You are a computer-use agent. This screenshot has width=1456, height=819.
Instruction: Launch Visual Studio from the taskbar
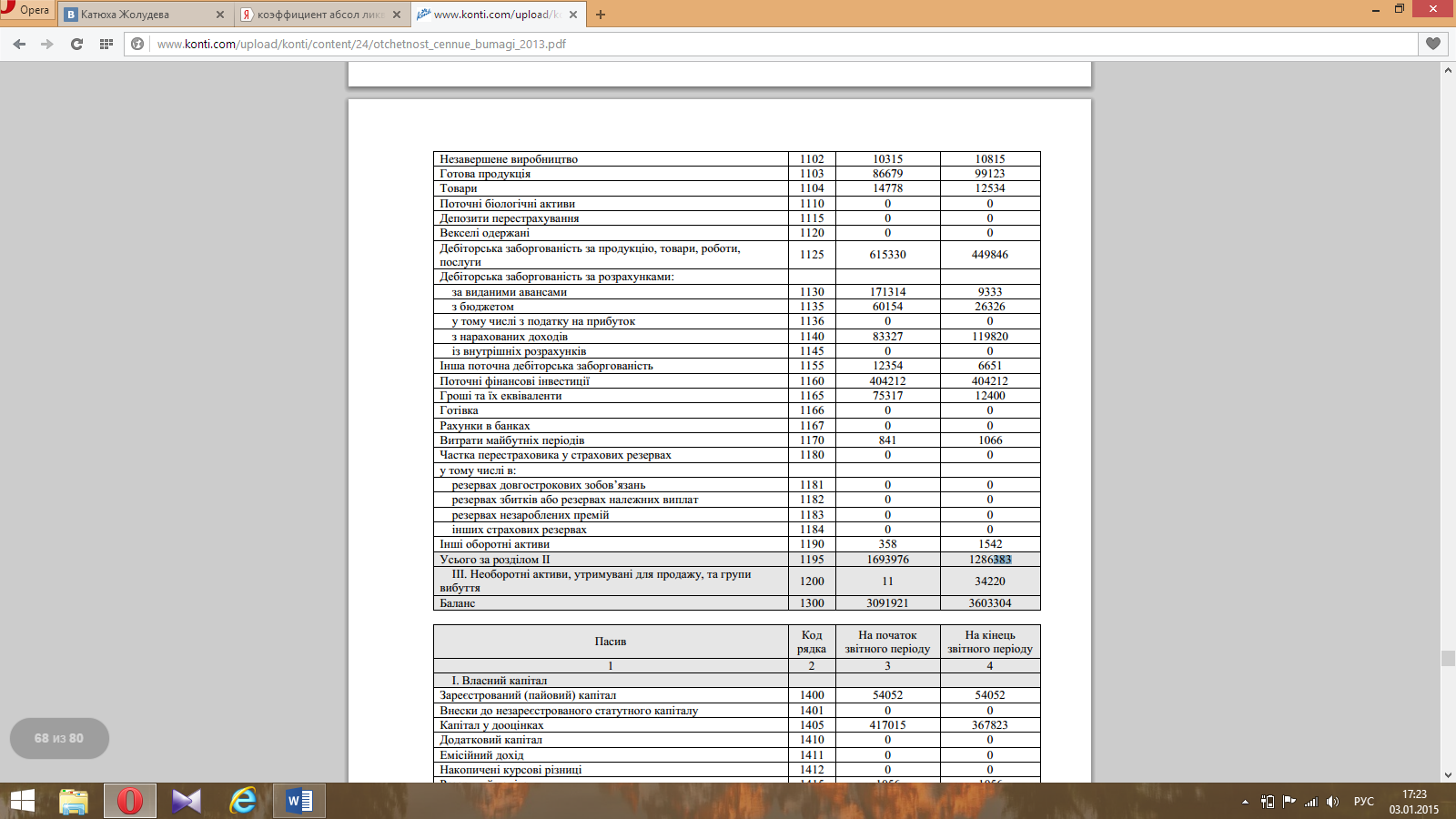coord(187,801)
